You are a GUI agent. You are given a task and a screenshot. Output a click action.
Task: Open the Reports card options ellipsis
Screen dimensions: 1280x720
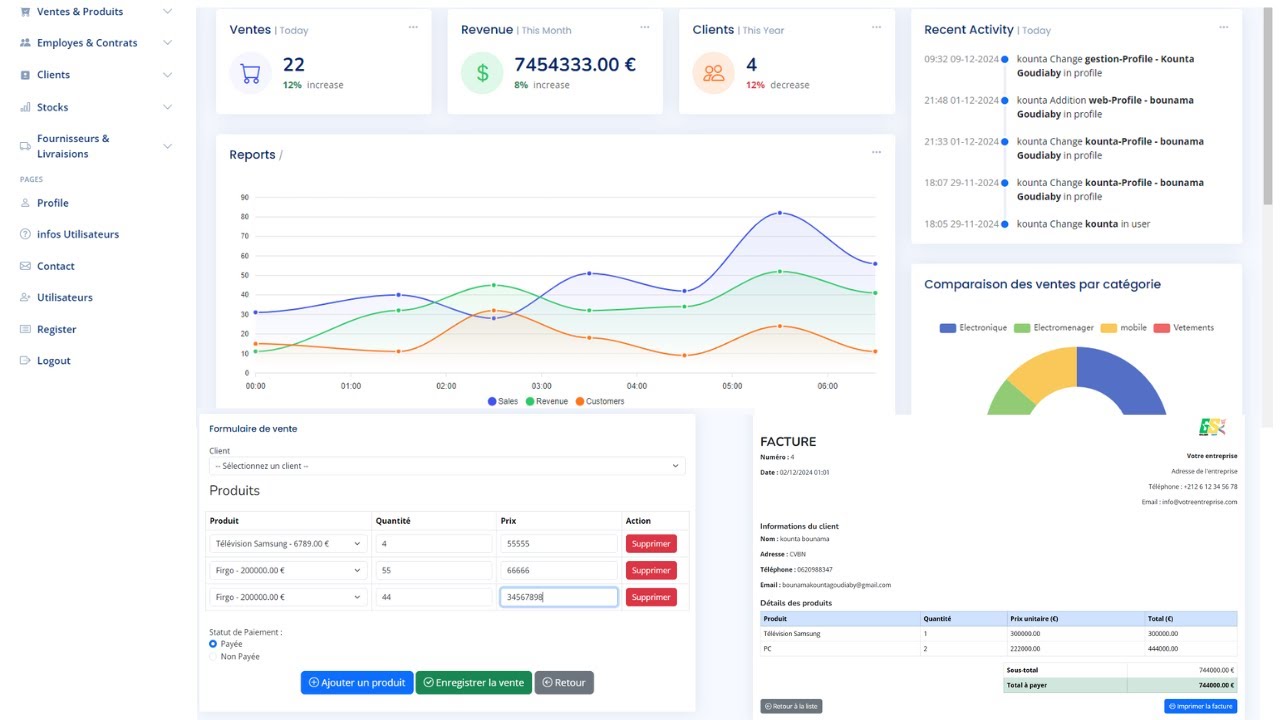click(x=876, y=152)
